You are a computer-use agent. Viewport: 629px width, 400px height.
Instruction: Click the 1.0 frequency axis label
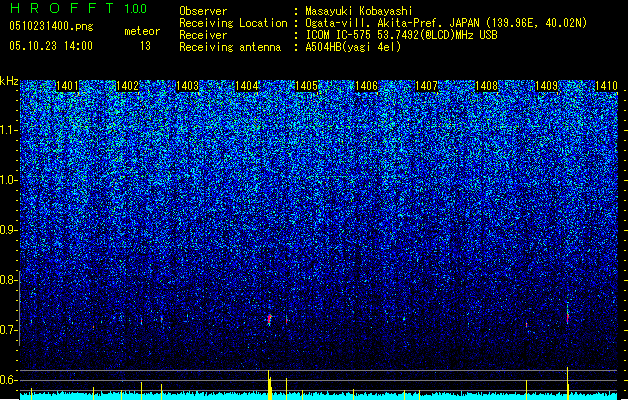pyautogui.click(x=9, y=180)
